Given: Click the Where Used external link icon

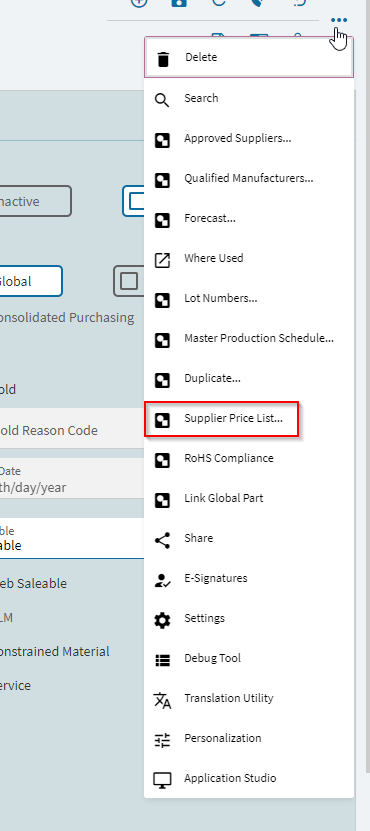Looking at the screenshot, I should coord(162,260).
